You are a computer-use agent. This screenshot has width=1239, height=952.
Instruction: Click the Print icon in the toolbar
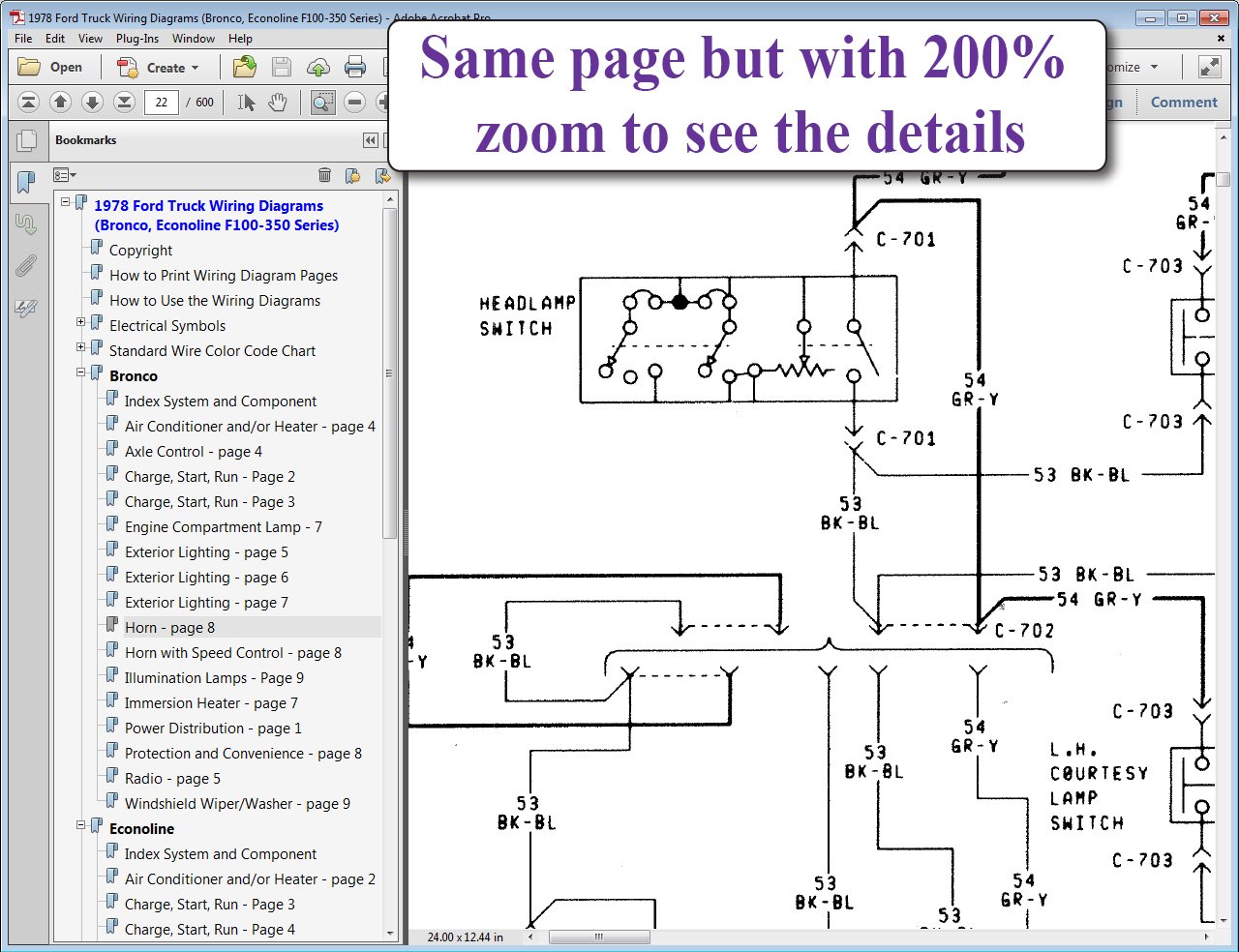click(x=355, y=67)
